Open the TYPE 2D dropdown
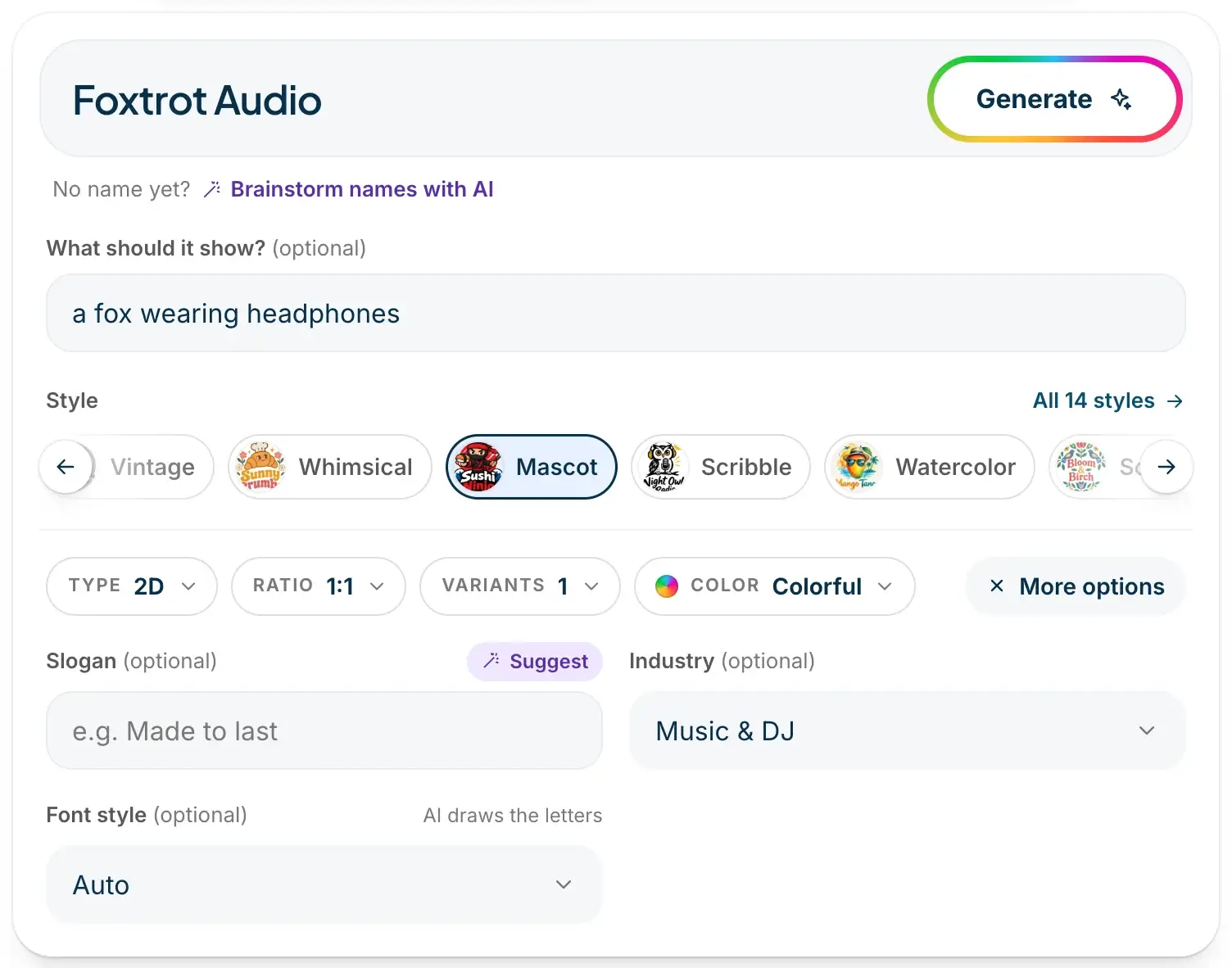The width and height of the screenshot is (1232, 968). tap(132, 586)
